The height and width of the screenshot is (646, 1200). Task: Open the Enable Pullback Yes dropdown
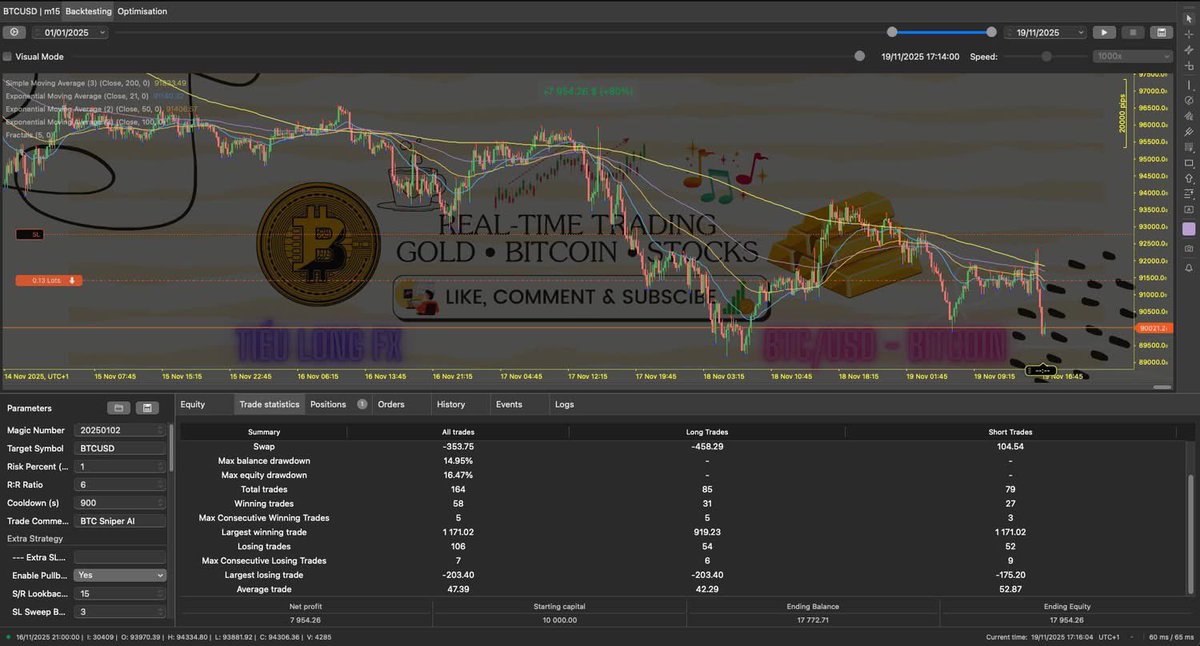coord(120,575)
